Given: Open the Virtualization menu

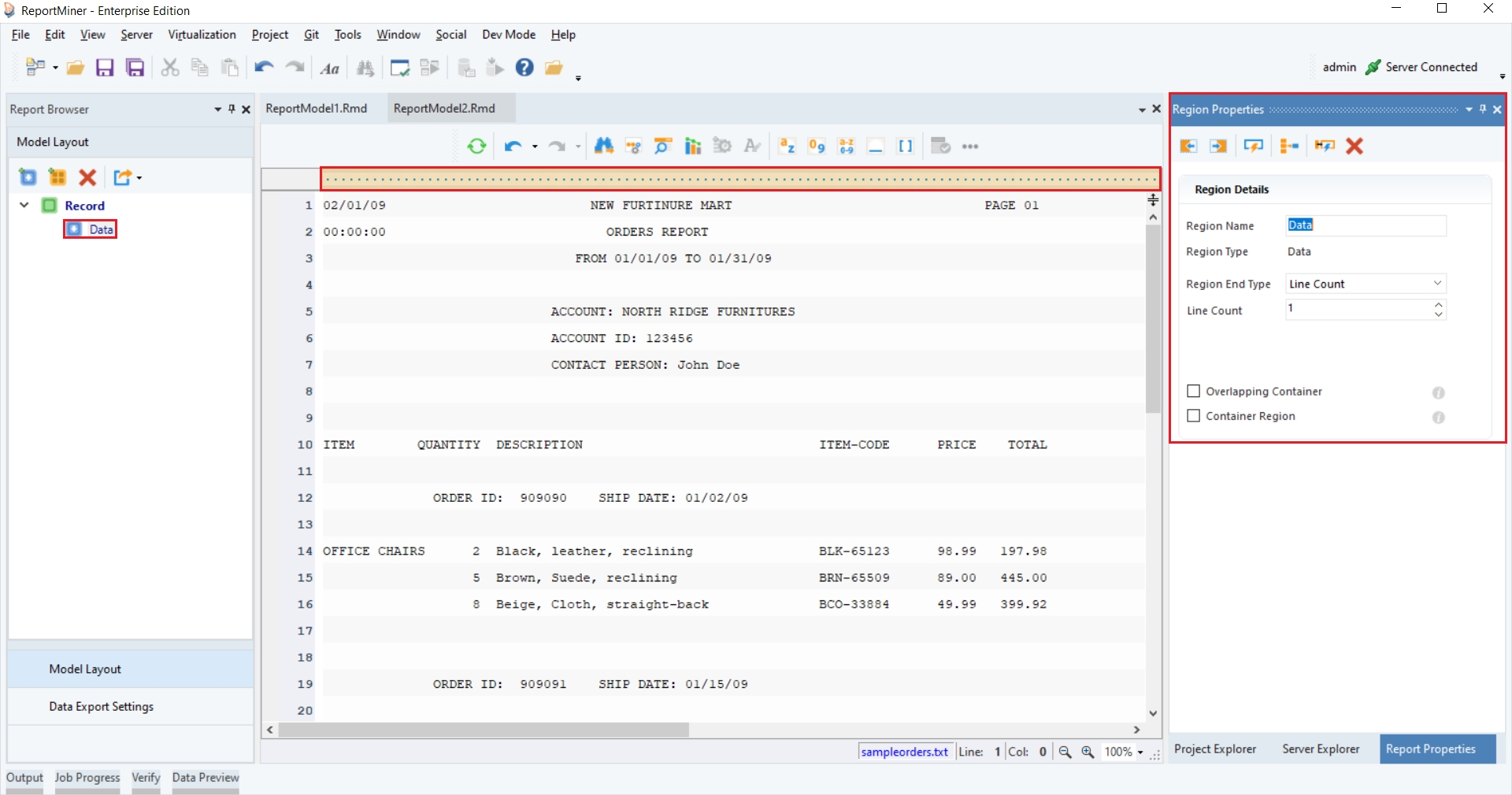Looking at the screenshot, I should [202, 35].
